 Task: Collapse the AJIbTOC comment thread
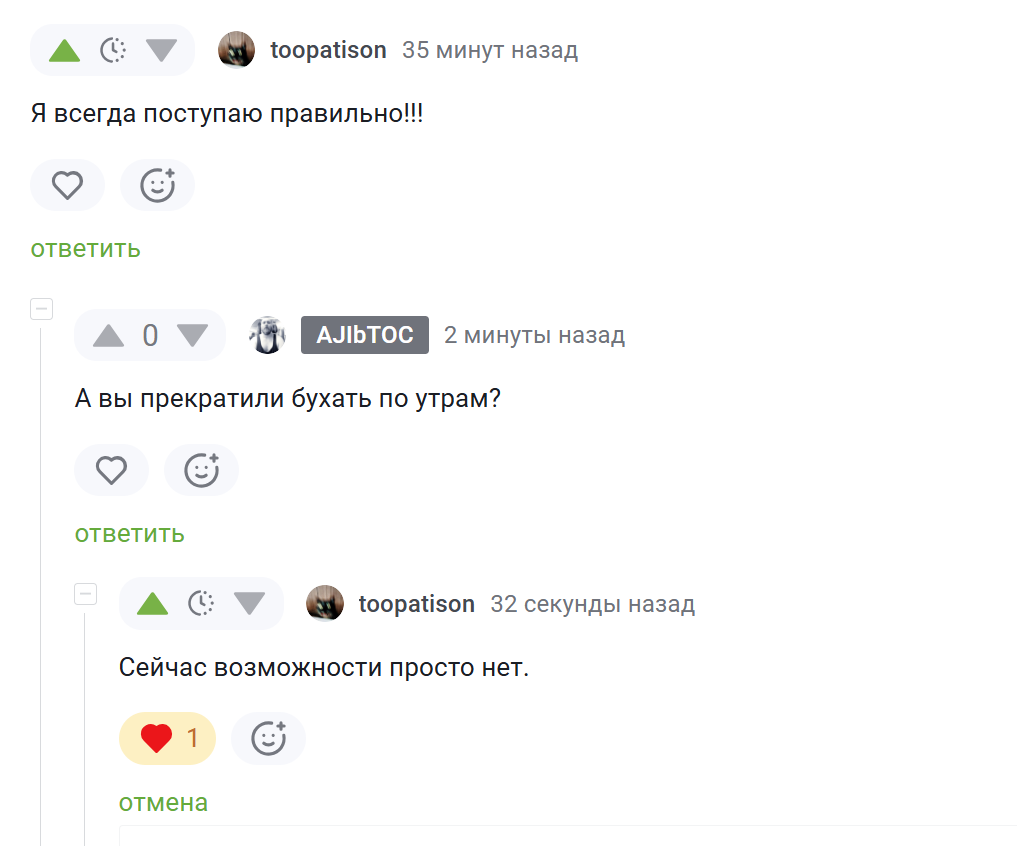pyautogui.click(x=42, y=309)
